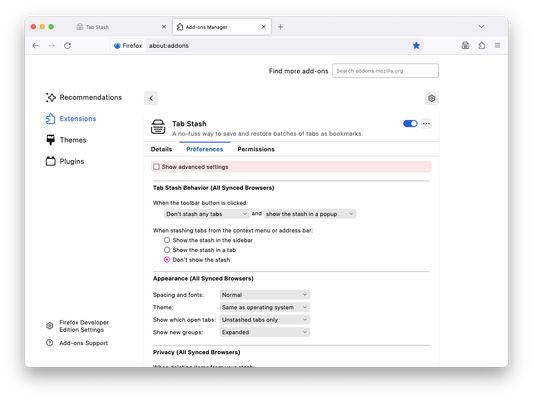
Task: Click the settings gear beside Firefox Developer Edition
Action: (x=50, y=326)
